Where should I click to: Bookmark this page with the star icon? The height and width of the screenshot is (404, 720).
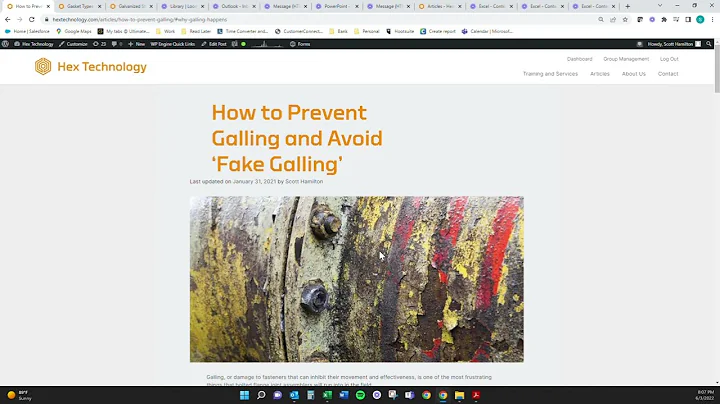click(625, 20)
